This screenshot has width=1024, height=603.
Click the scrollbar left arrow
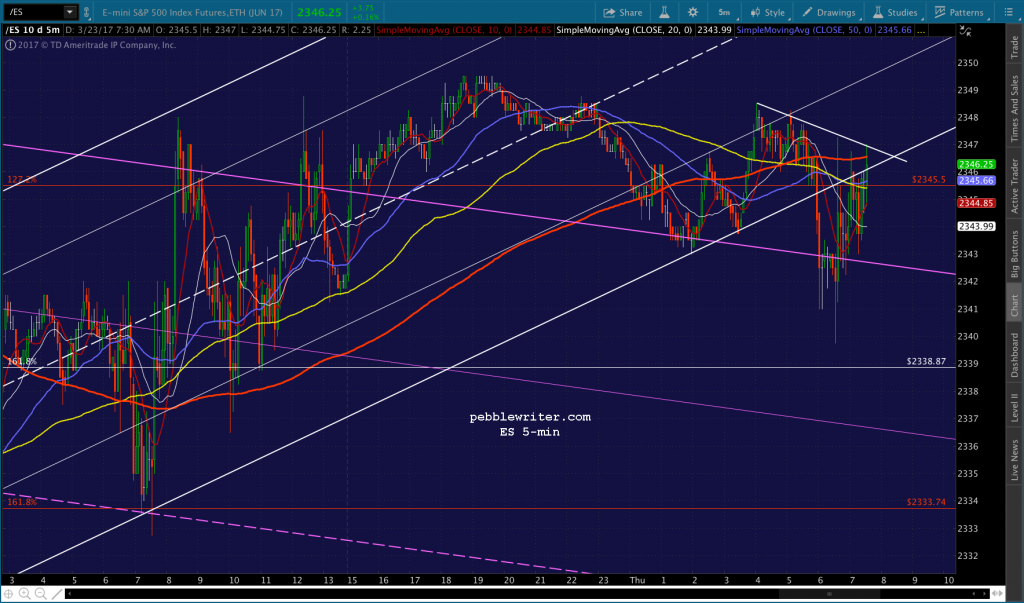68,593
